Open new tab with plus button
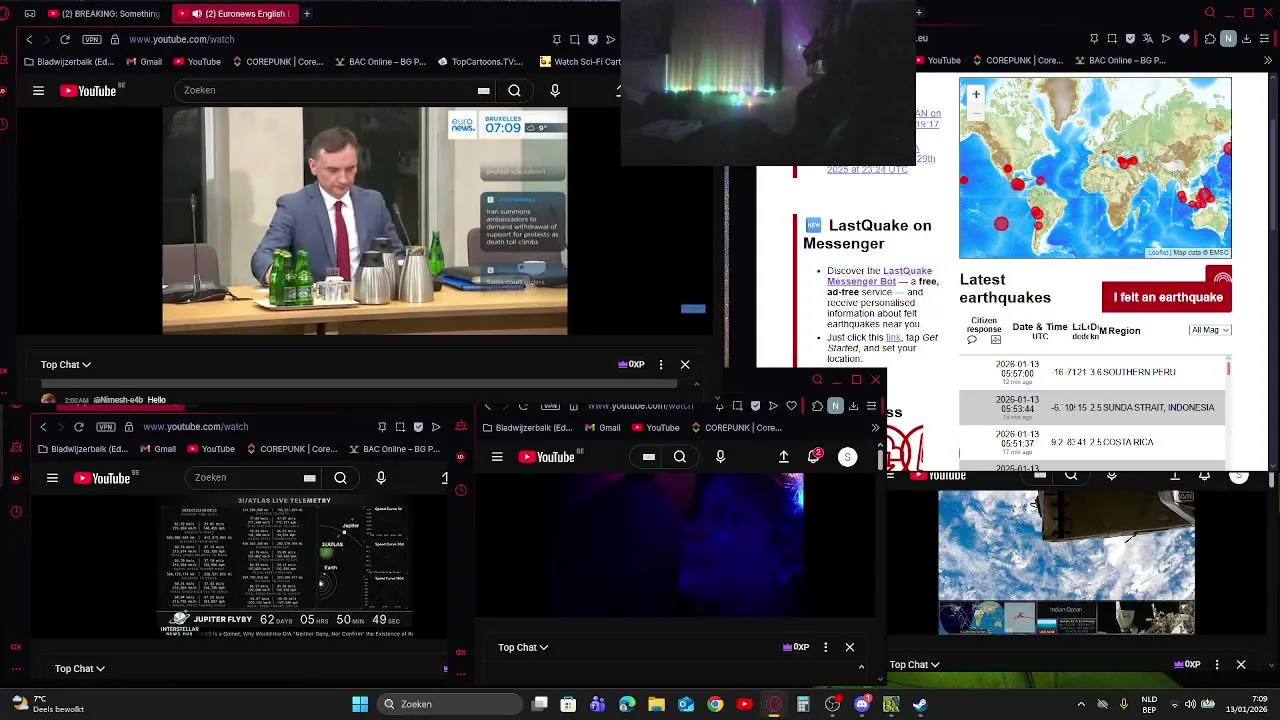The image size is (1280, 720). coord(306,14)
